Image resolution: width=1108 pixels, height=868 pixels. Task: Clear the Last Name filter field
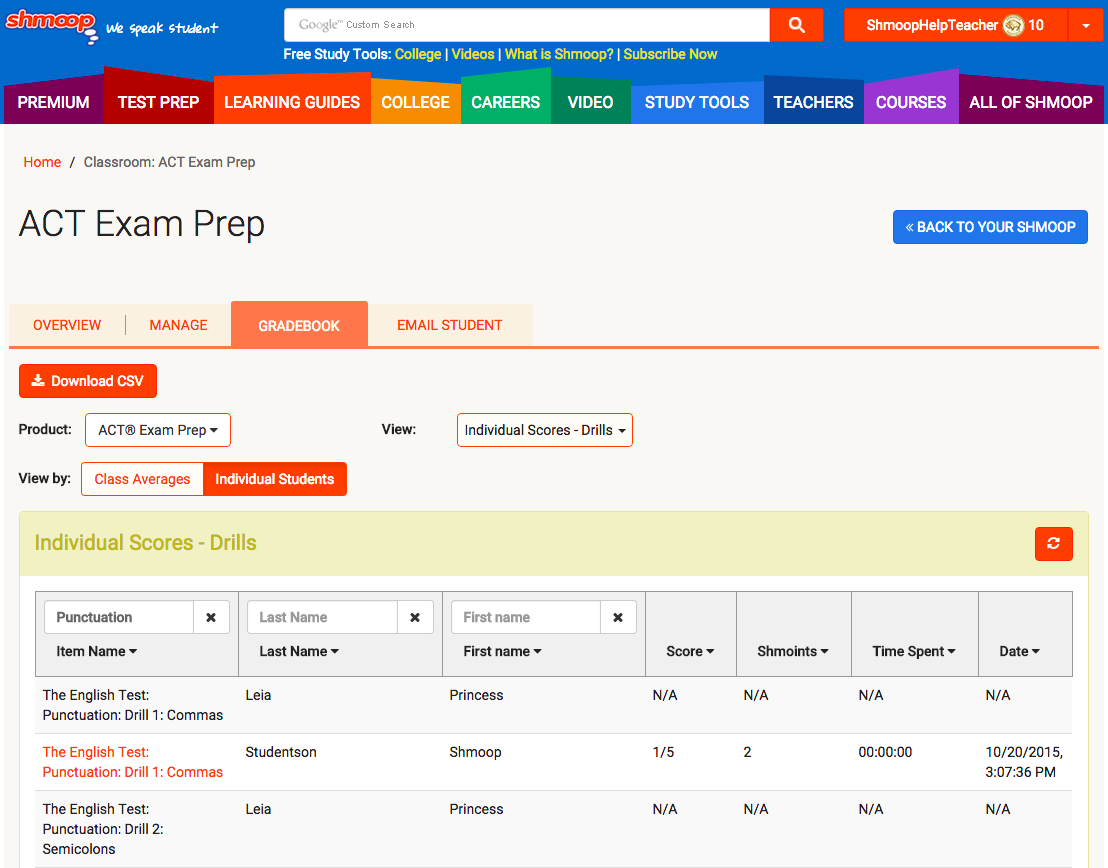(x=415, y=617)
